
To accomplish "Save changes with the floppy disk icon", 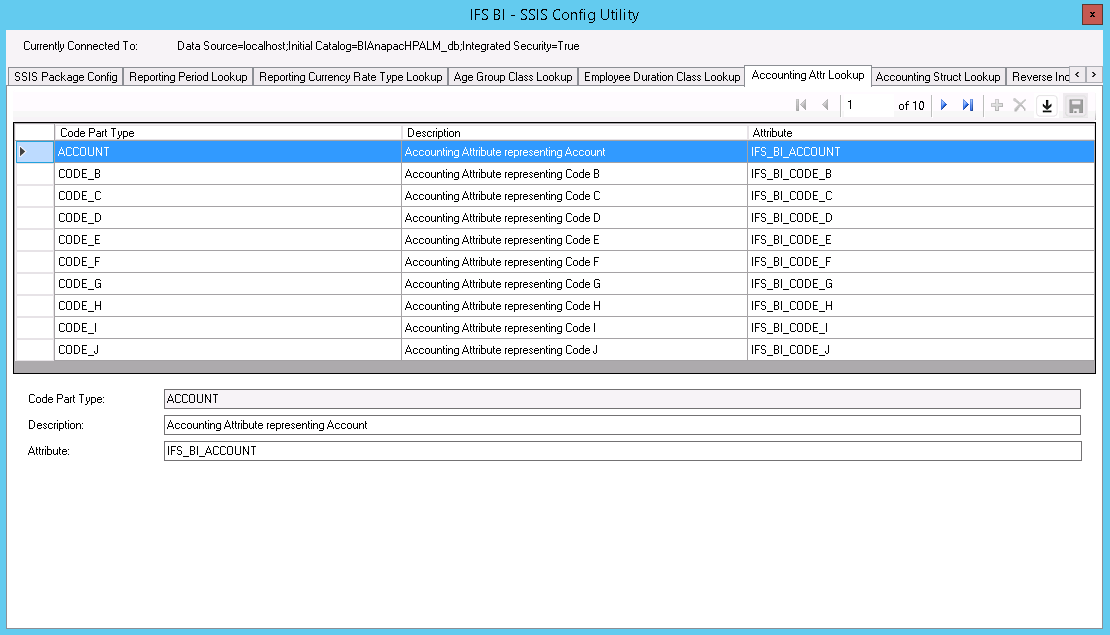I will point(1075,105).
